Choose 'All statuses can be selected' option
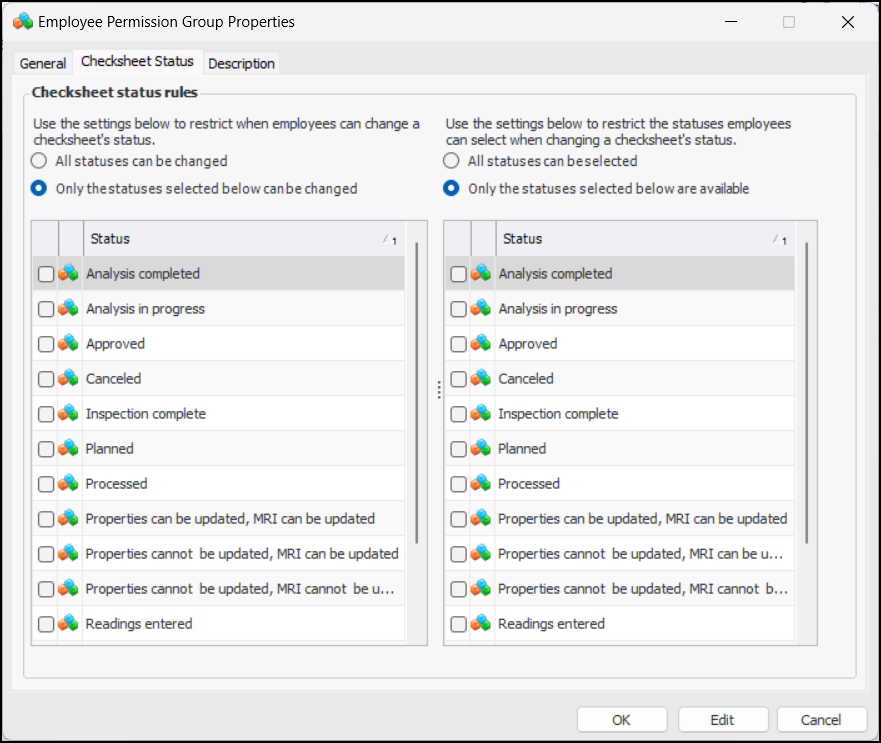 click(452, 161)
